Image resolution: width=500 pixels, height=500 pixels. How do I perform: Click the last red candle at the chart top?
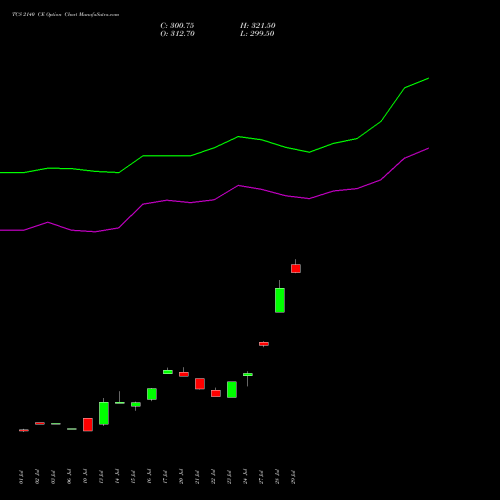pos(296,268)
